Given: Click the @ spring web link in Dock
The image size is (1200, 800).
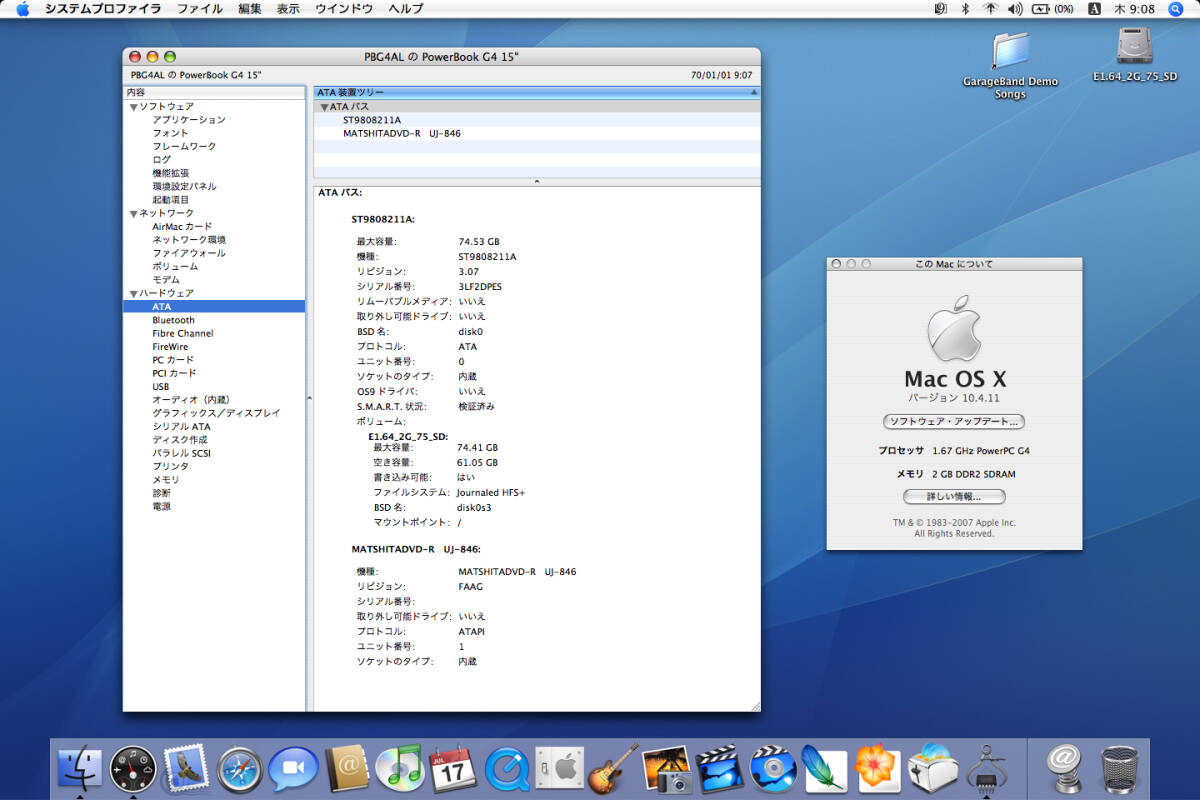Looking at the screenshot, I should [x=1066, y=768].
